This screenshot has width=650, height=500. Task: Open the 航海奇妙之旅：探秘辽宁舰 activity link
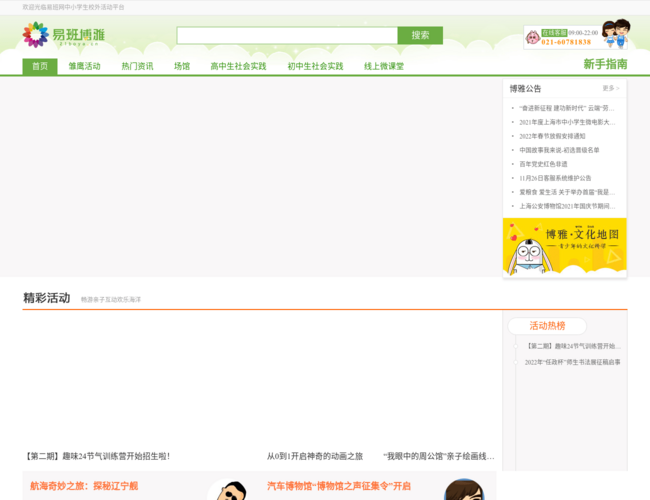pos(83,486)
